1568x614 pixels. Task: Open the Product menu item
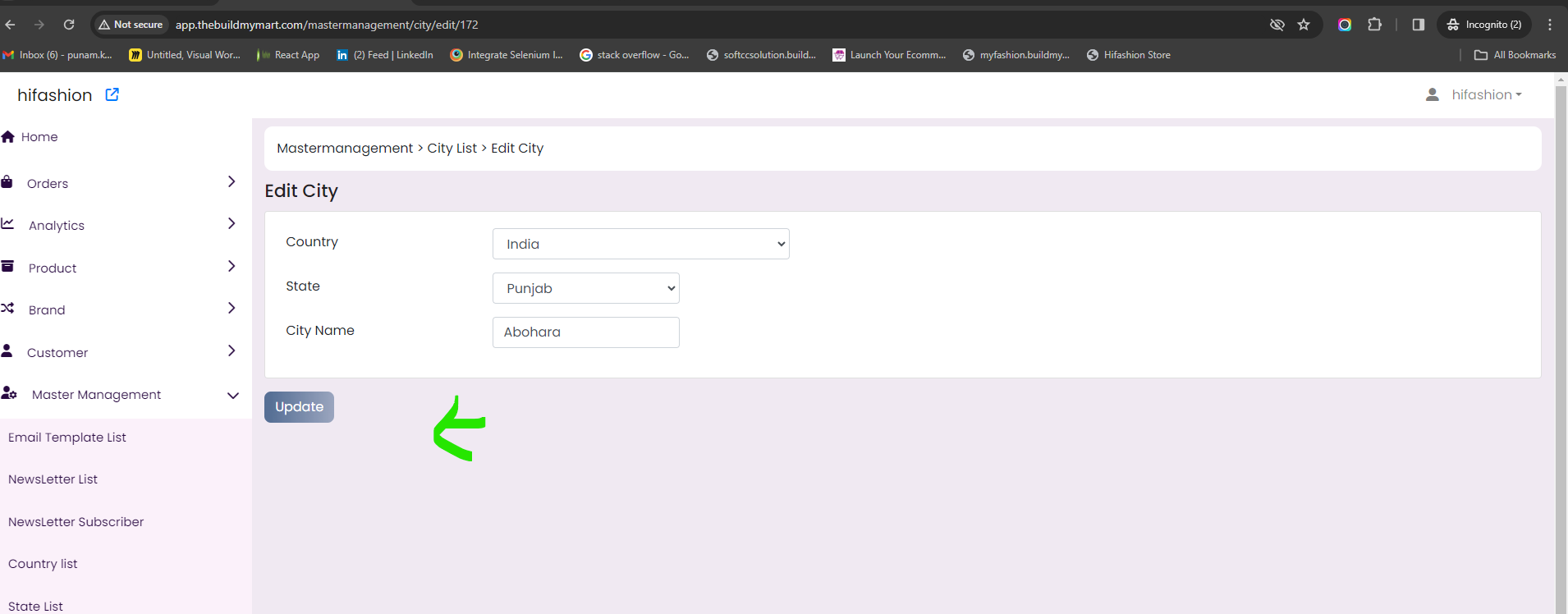click(53, 268)
